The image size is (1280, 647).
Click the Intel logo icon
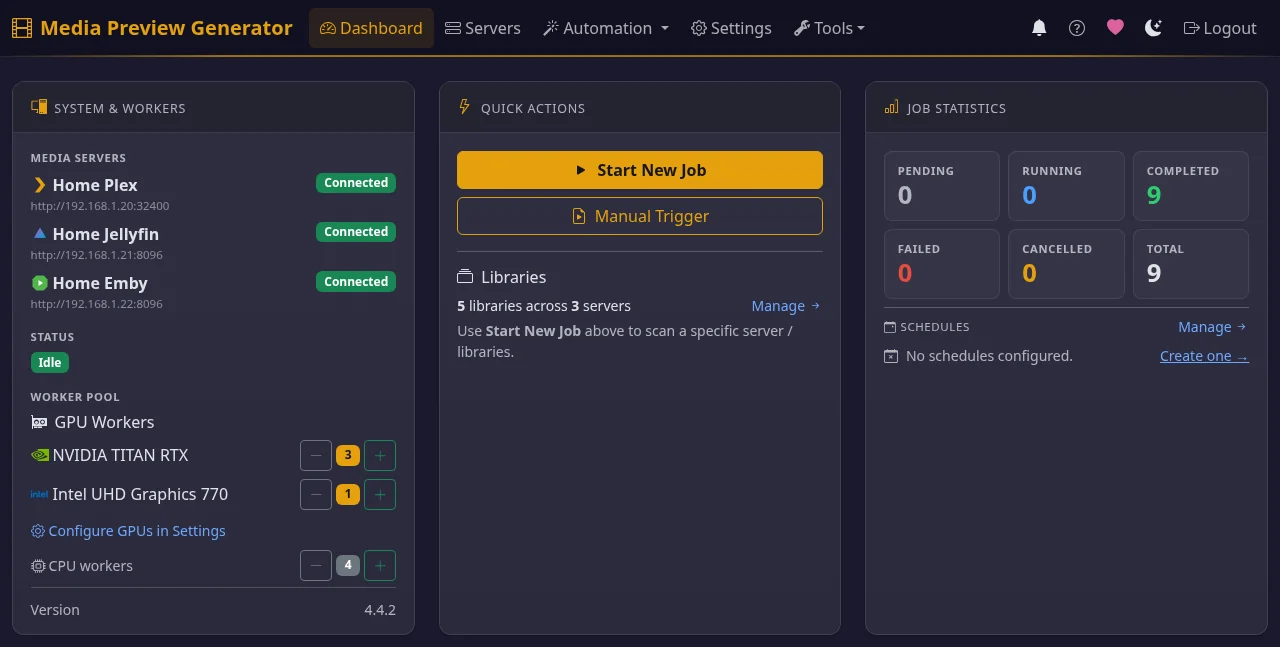pos(39,494)
